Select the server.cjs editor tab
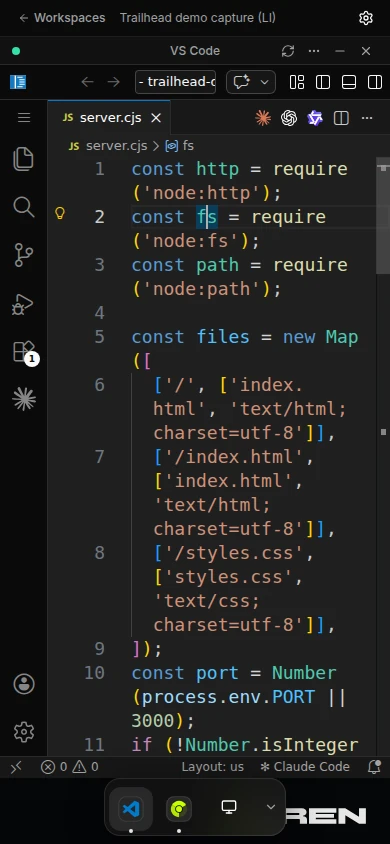This screenshot has height=844, width=390. (109, 118)
